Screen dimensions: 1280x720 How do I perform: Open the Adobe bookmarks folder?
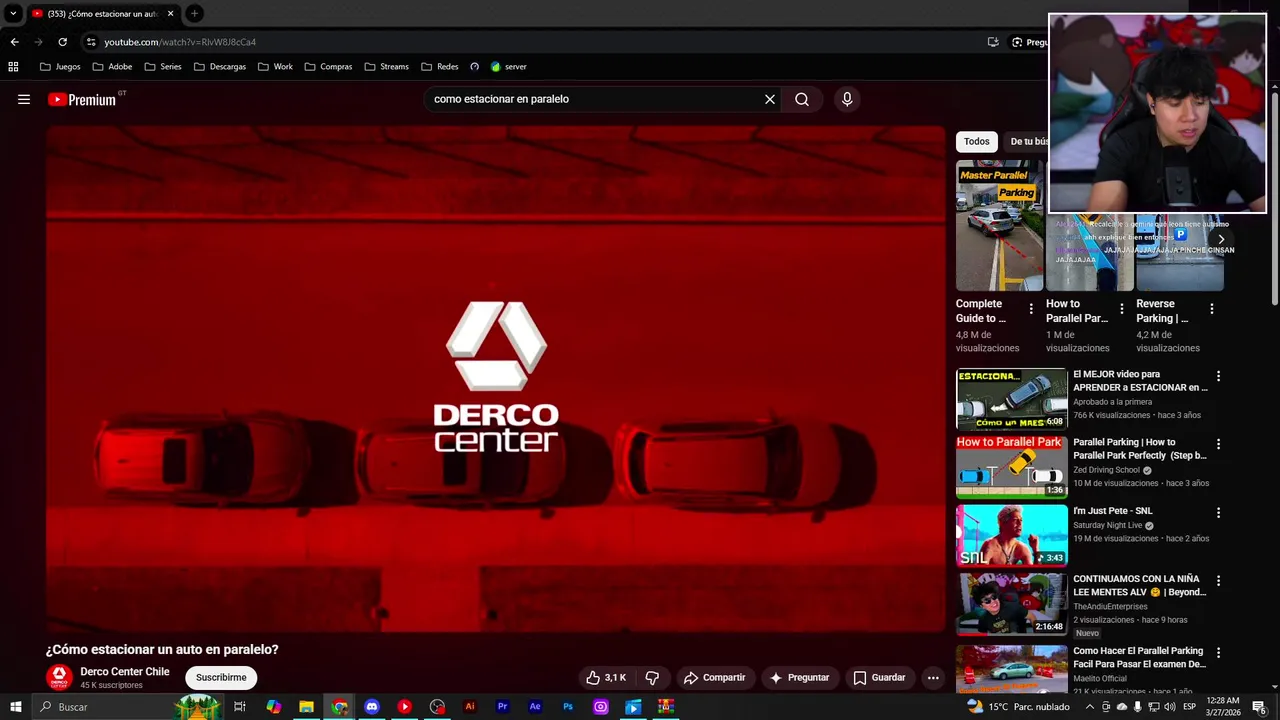[112, 67]
